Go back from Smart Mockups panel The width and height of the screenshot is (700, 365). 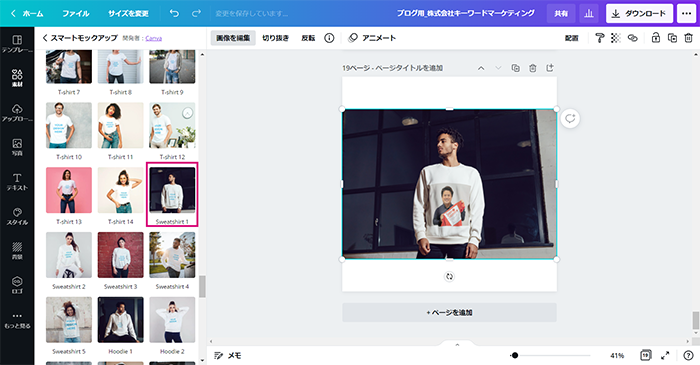click(45, 38)
